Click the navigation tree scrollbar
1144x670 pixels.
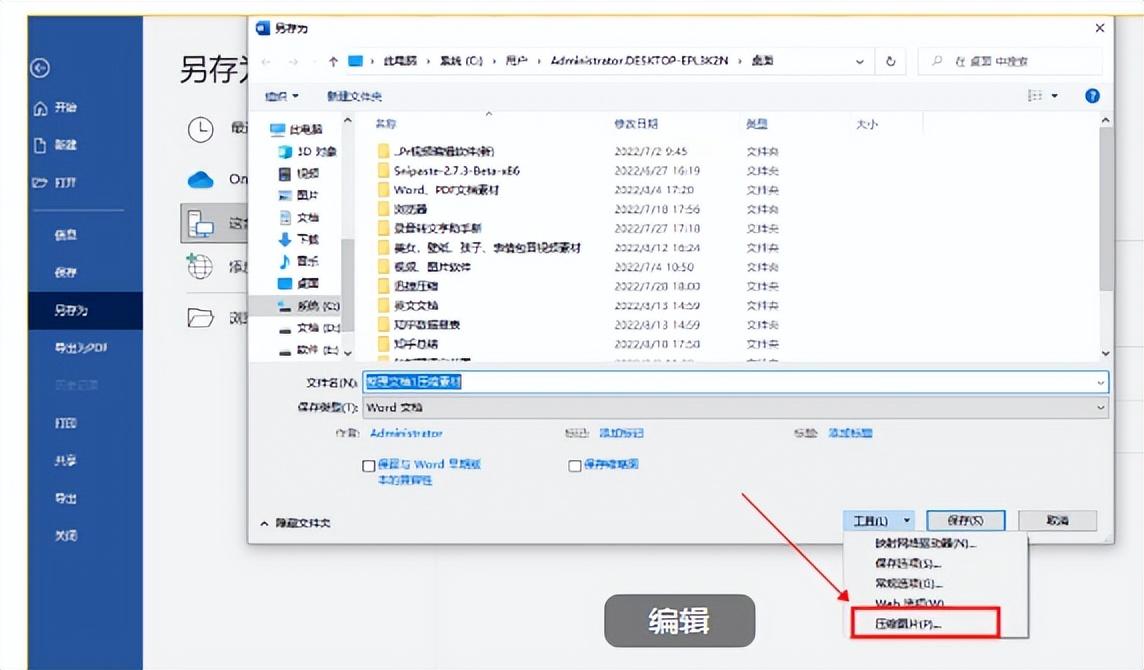347,285
